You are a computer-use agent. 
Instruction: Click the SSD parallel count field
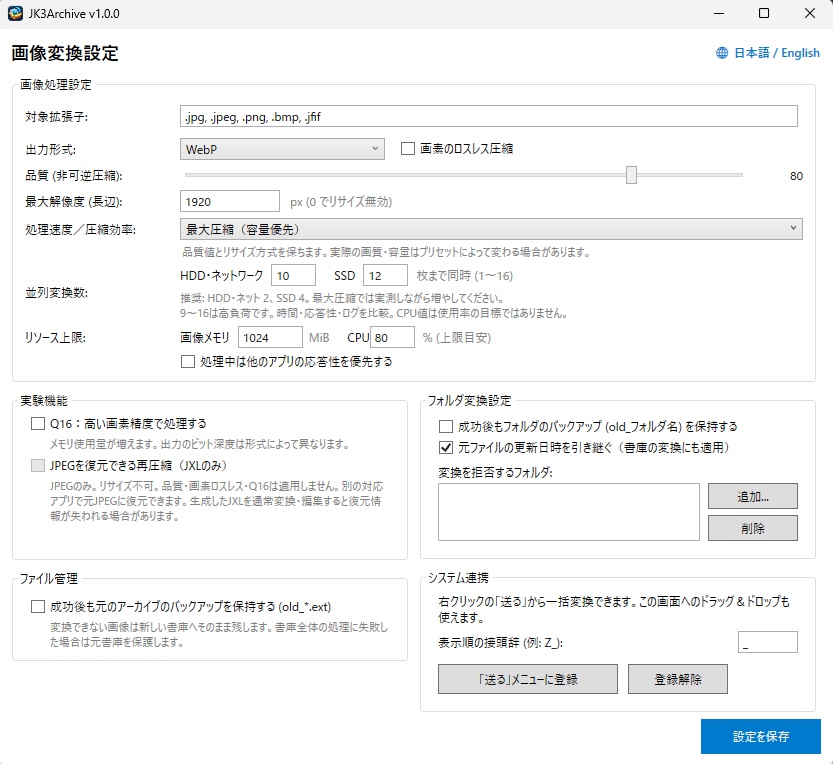385,275
